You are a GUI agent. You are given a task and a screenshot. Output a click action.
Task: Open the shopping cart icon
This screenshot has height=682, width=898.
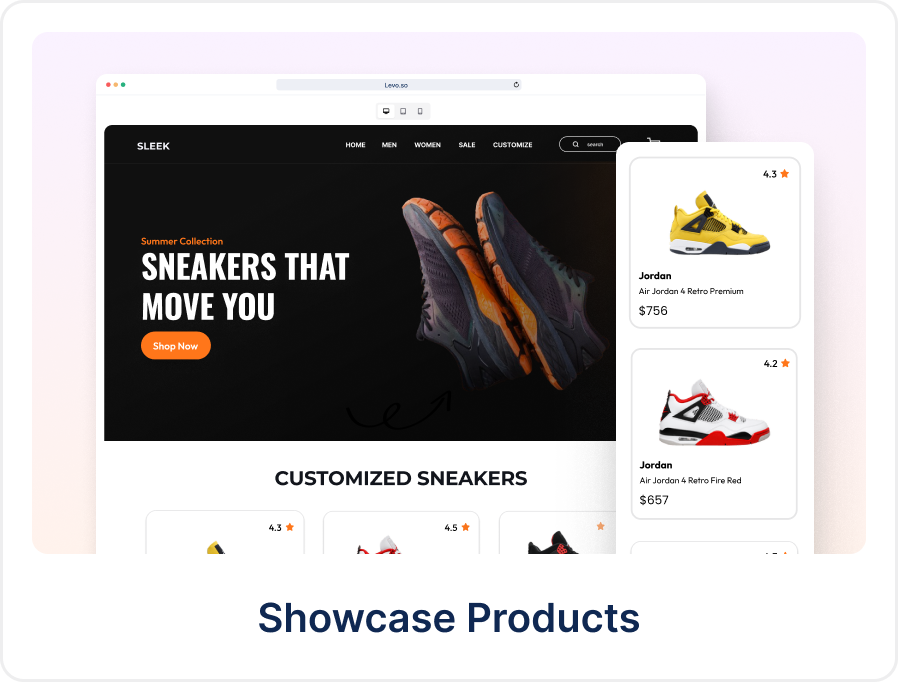tap(653, 140)
